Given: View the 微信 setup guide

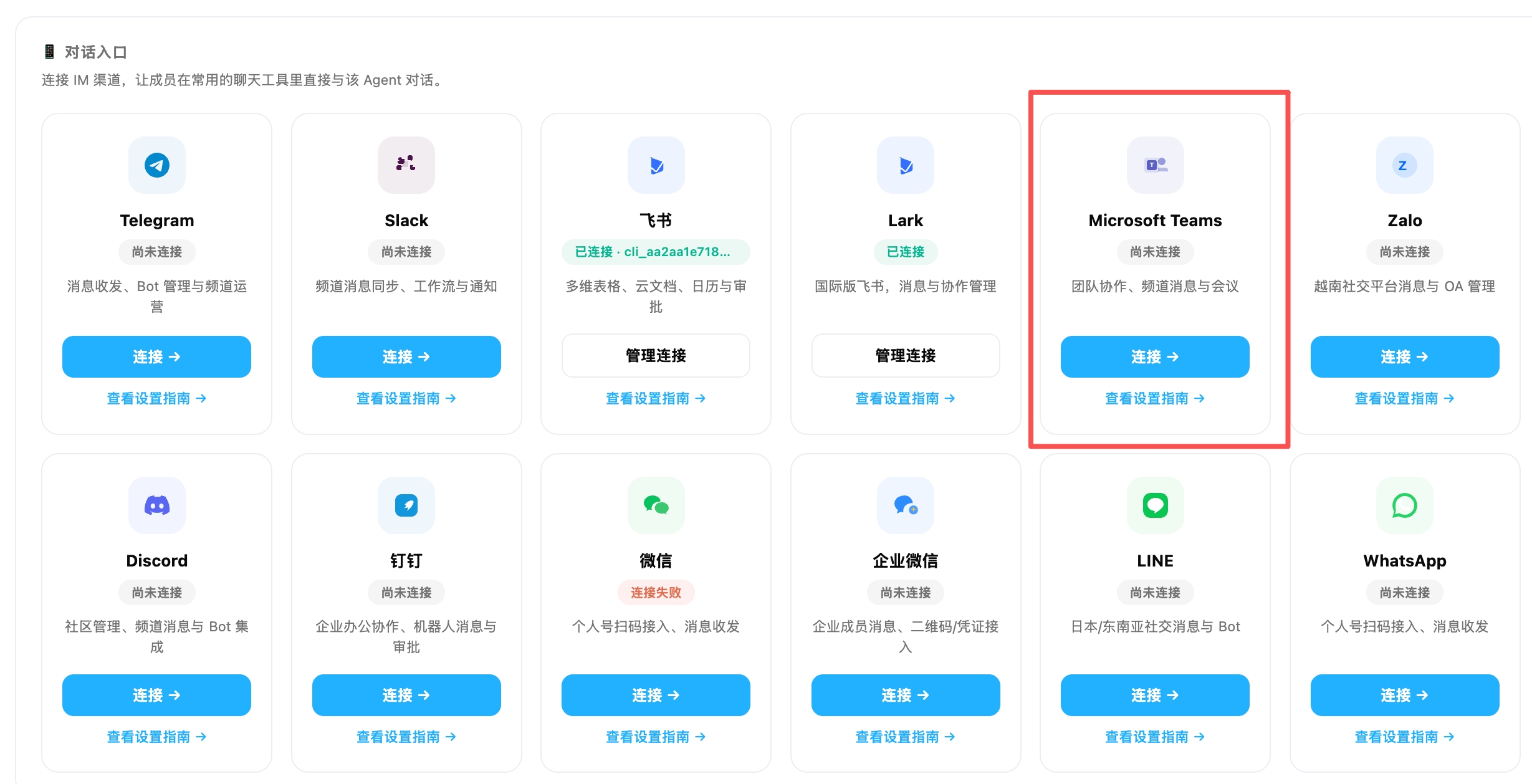Looking at the screenshot, I should [x=656, y=737].
